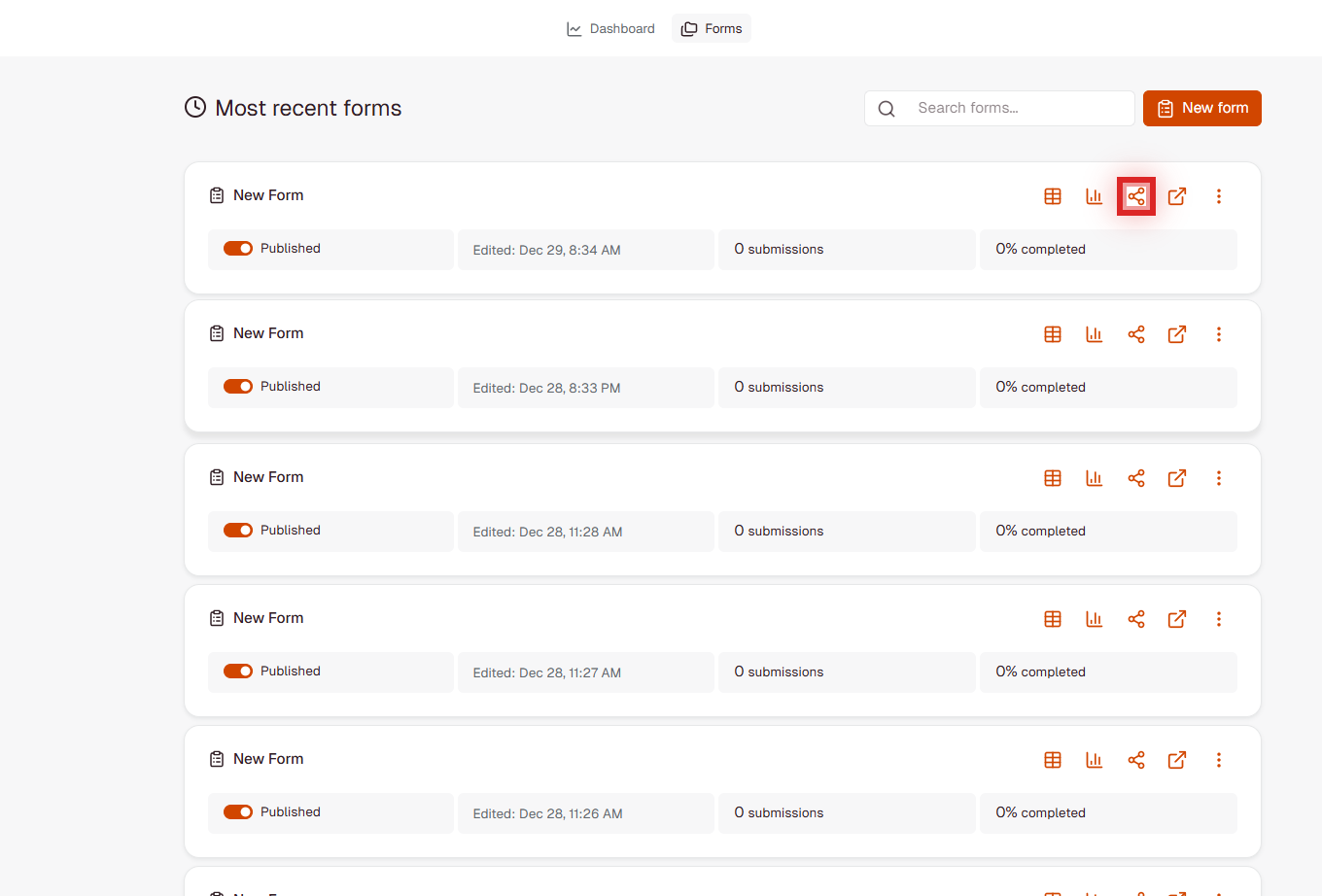The image size is (1322, 896).
Task: Switch to the Dashboard view
Action: pyautogui.click(x=610, y=28)
